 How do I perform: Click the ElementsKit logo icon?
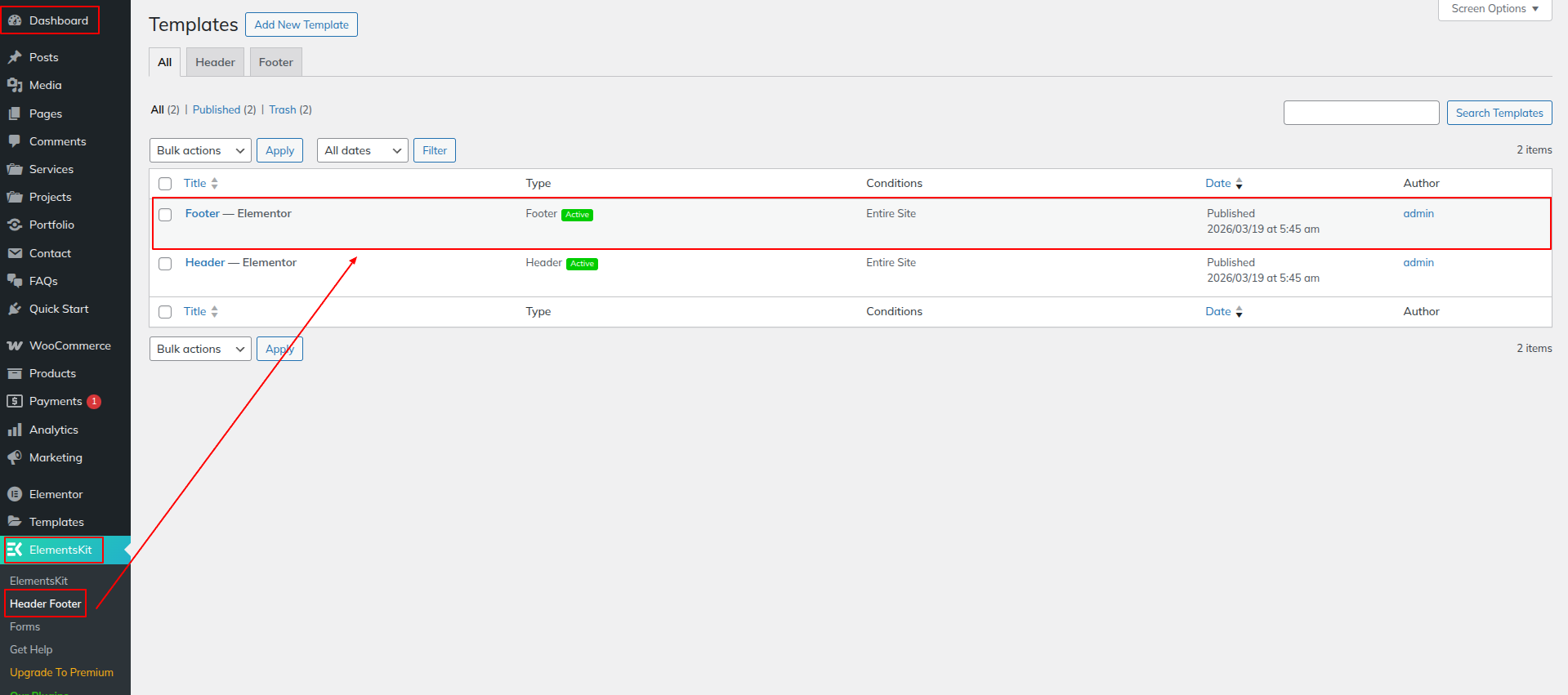pyautogui.click(x=15, y=550)
